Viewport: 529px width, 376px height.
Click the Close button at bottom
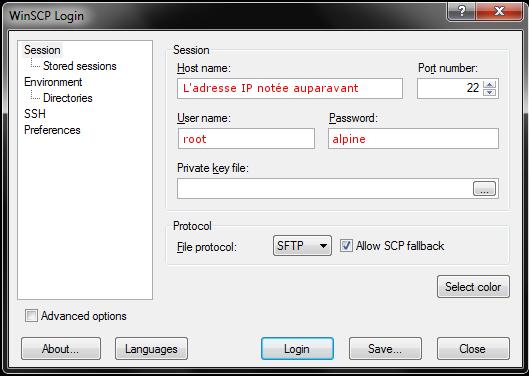(473, 349)
